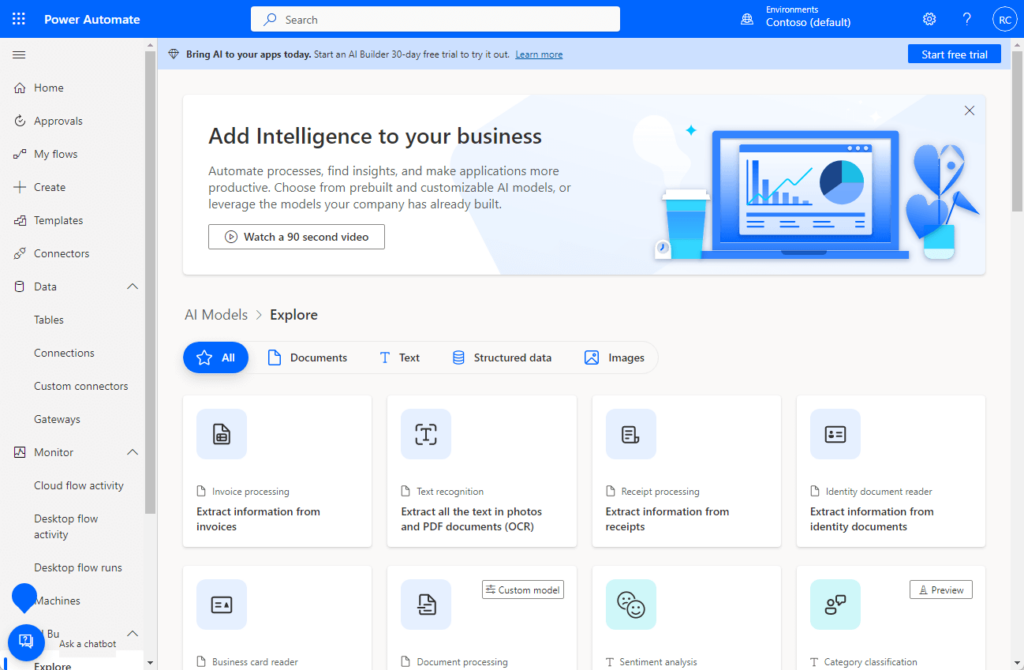Viewport: 1024px width, 670px height.
Task: Select the Text filter tab
Action: pyautogui.click(x=399, y=357)
